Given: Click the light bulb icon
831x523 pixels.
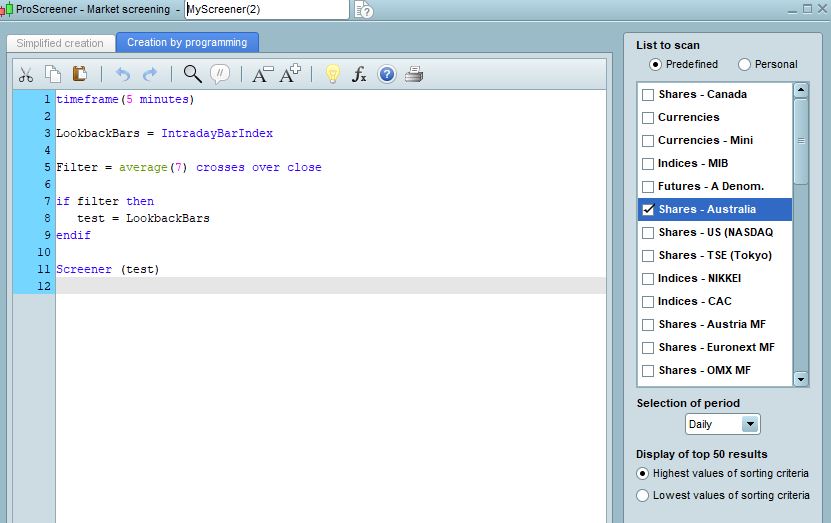Looking at the screenshot, I should [x=332, y=74].
